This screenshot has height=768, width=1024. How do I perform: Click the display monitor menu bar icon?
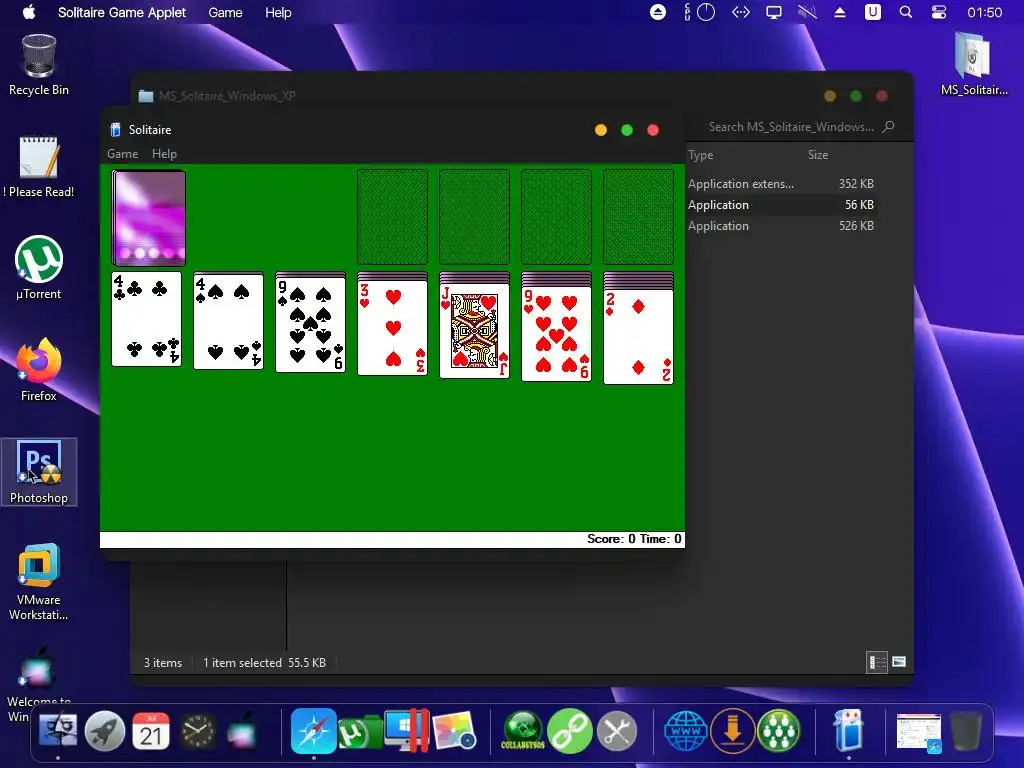click(x=774, y=12)
